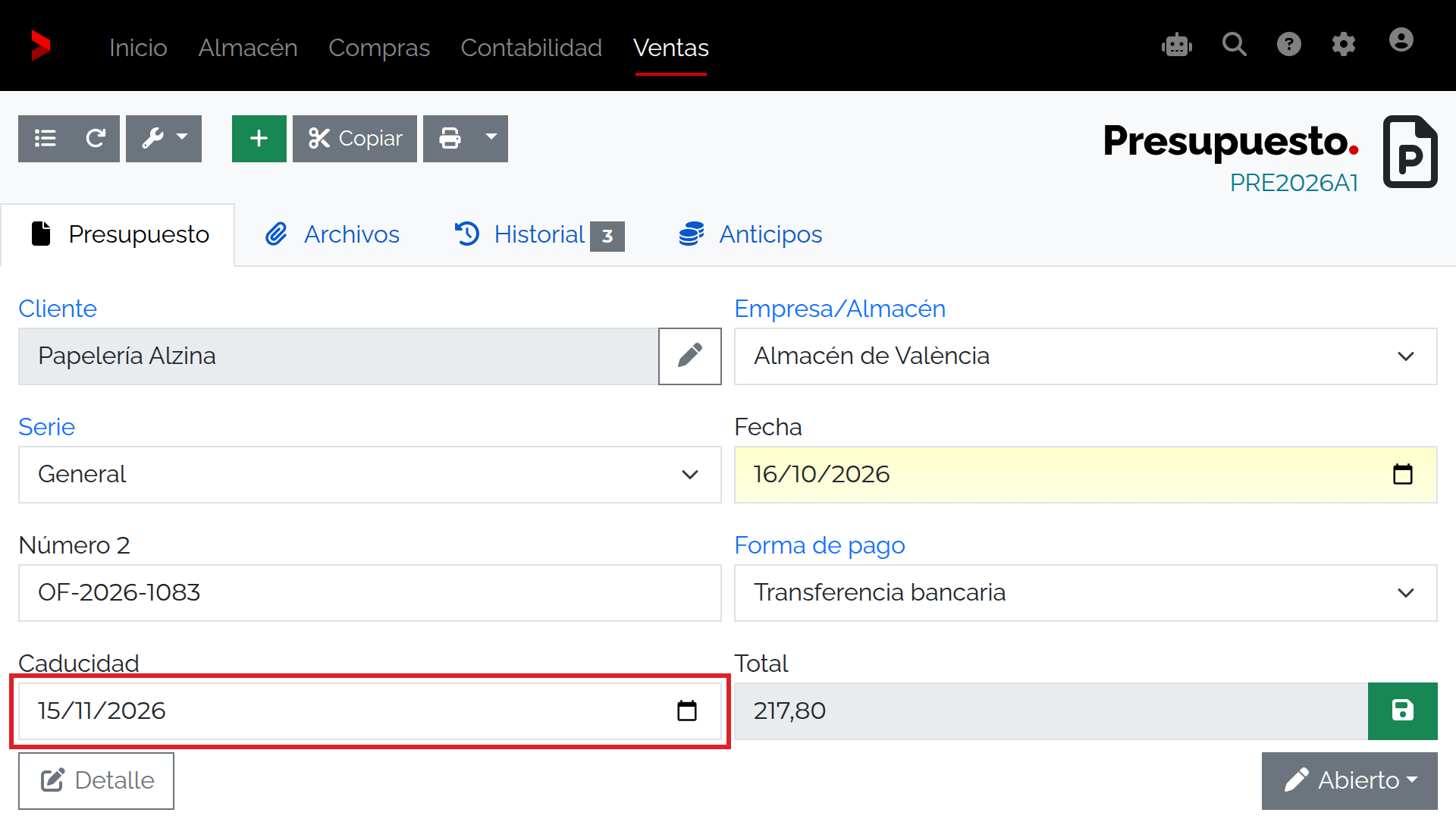This screenshot has height=822, width=1456.
Task: Expand the Serie General dropdown
Action: coord(370,475)
